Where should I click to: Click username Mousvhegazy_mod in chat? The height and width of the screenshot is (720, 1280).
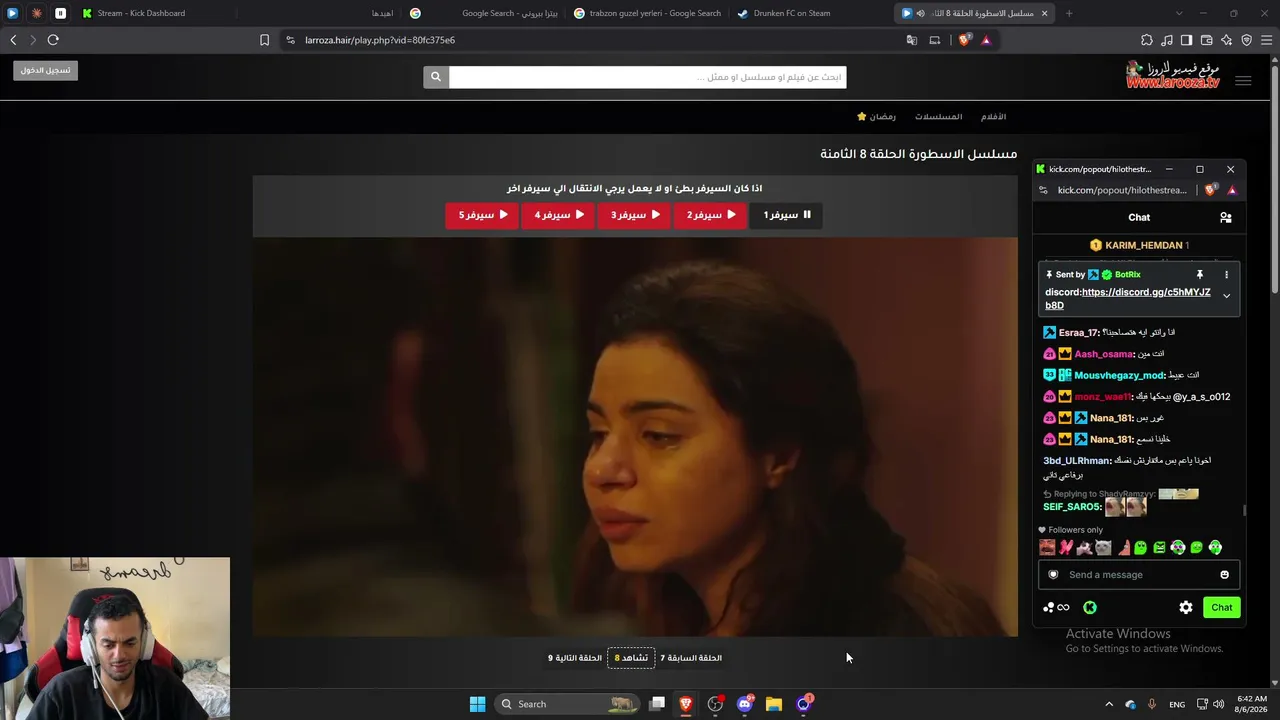[x=1119, y=375]
